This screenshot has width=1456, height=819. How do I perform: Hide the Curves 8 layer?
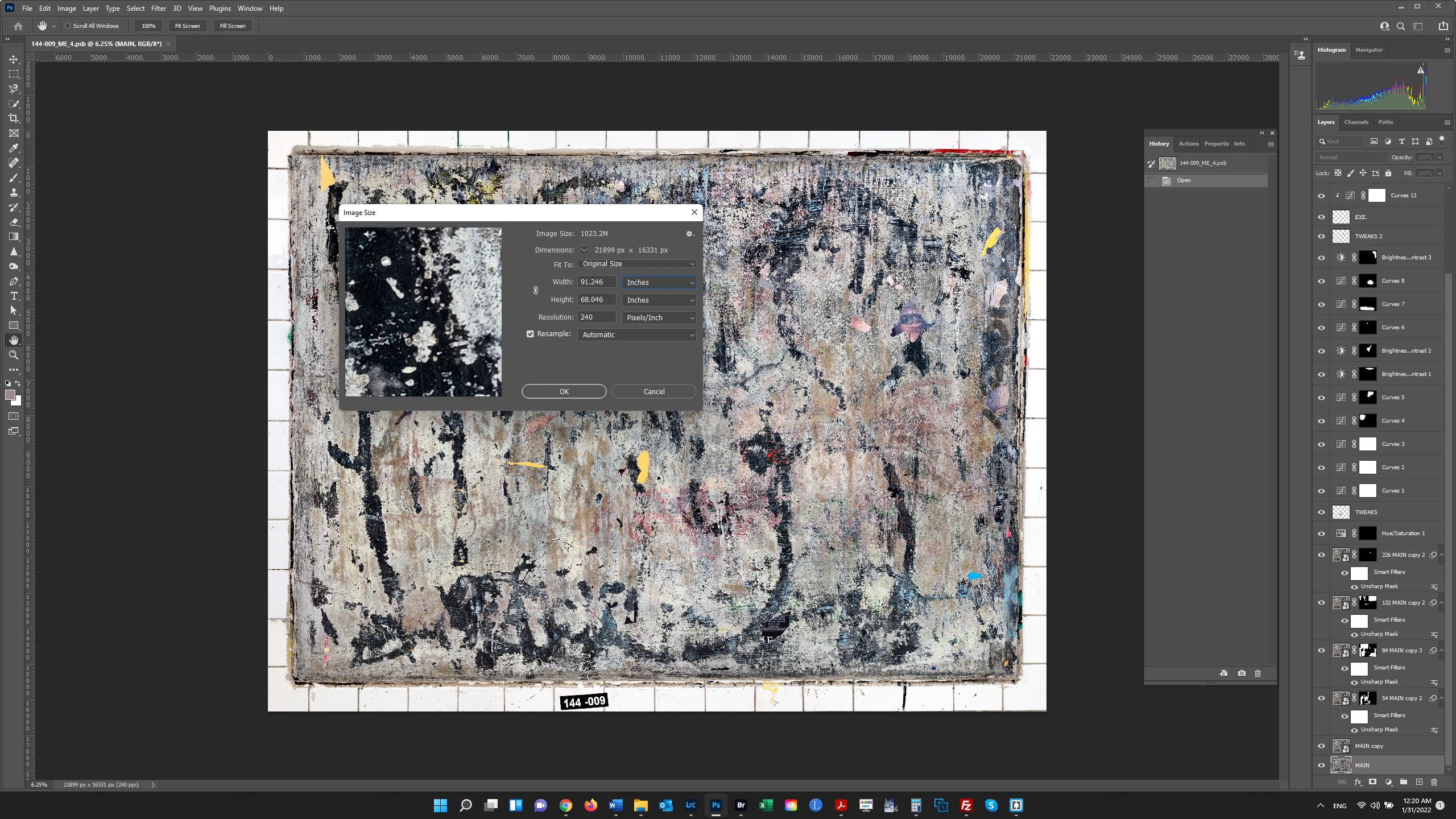tap(1321, 281)
